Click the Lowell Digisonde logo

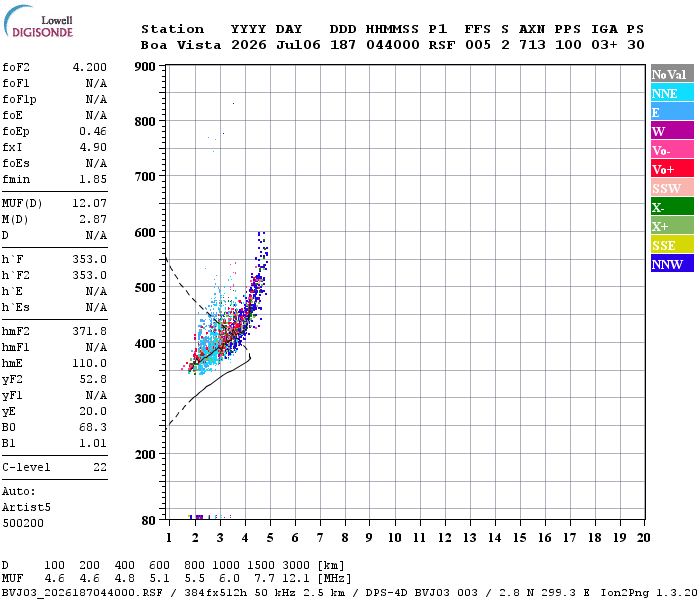coord(38,21)
